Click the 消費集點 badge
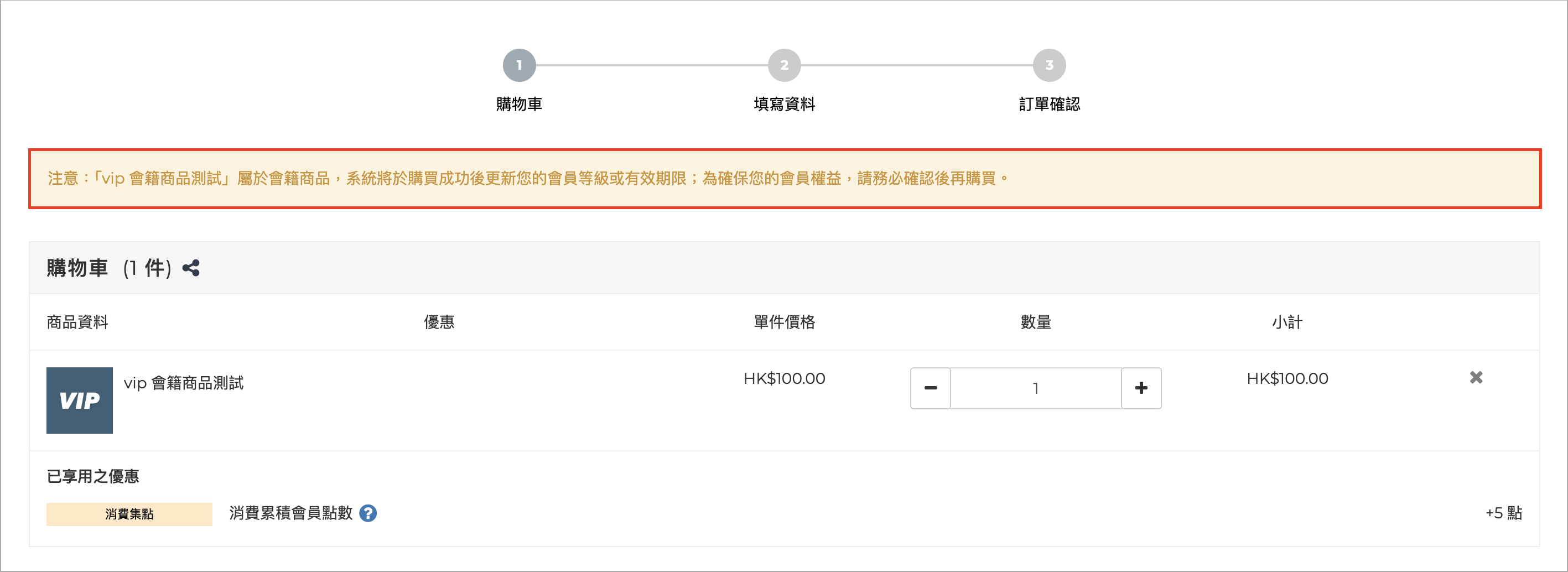 [129, 513]
